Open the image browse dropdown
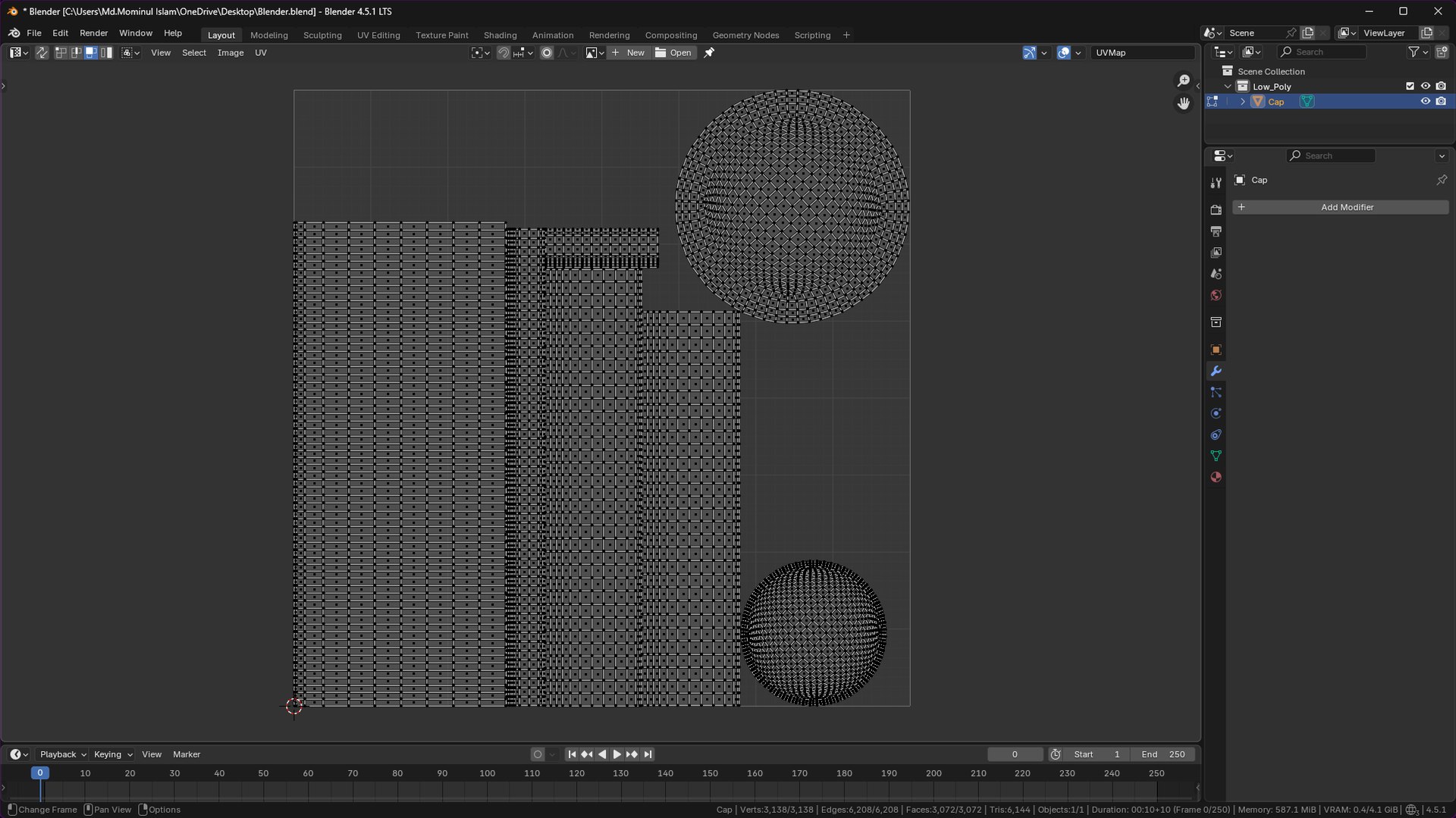This screenshot has height=818, width=1456. tap(595, 53)
